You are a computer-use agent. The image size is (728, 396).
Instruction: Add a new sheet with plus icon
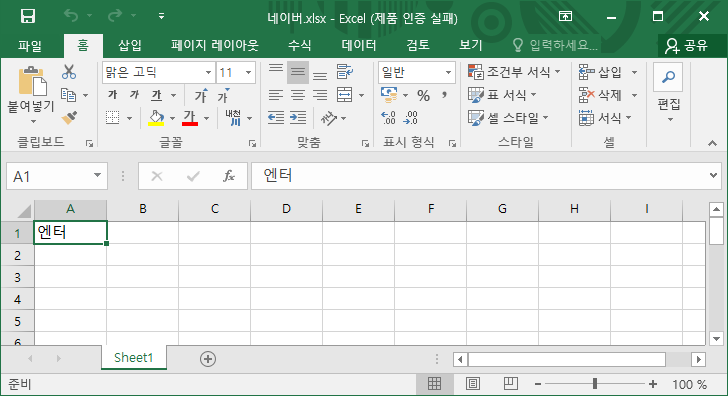[208, 359]
